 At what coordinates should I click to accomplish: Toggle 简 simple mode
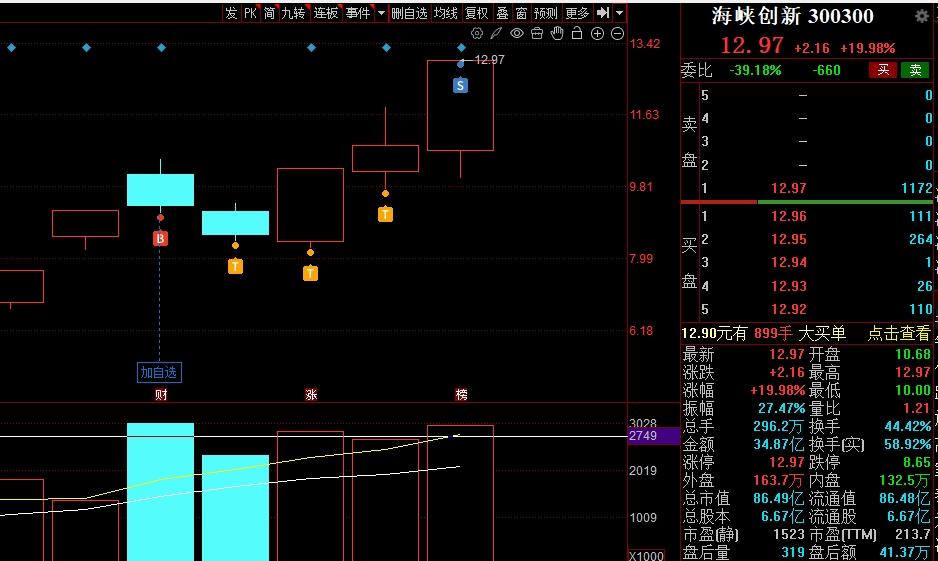270,13
